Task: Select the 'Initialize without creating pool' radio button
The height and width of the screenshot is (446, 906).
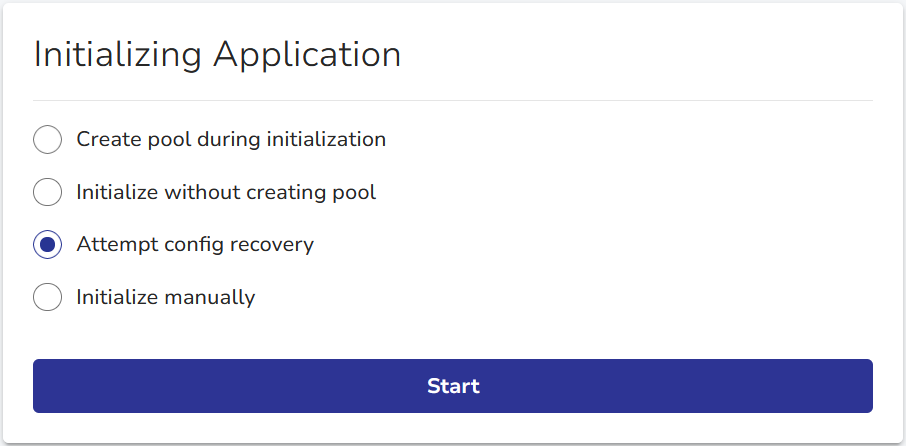Action: click(x=48, y=192)
